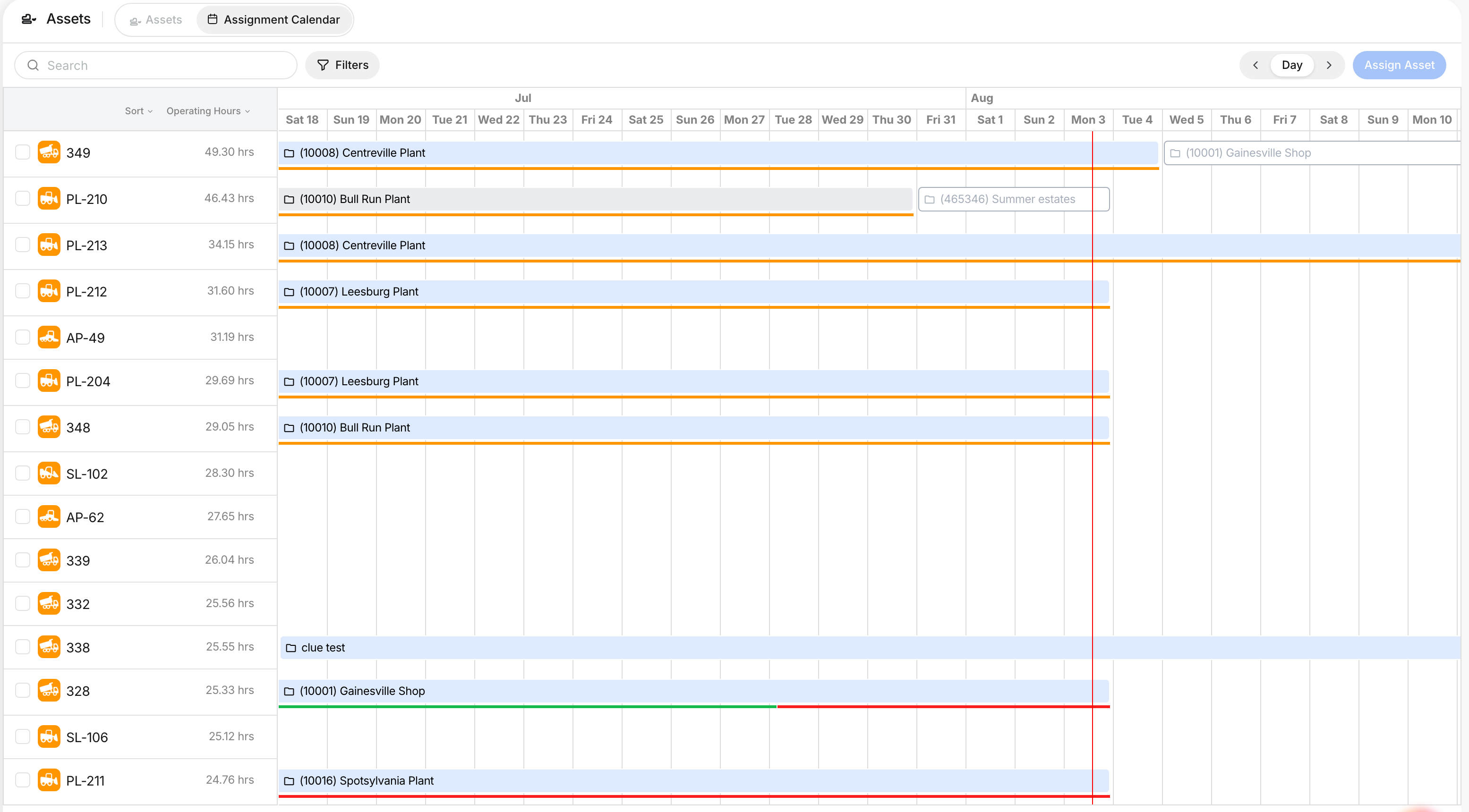Check the box for asset 349
Image resolution: width=1469 pixels, height=812 pixels.
pos(22,152)
